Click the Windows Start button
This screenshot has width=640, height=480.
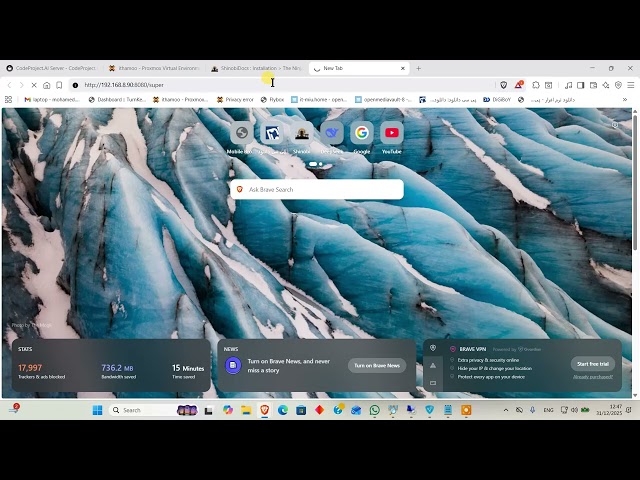[98, 410]
